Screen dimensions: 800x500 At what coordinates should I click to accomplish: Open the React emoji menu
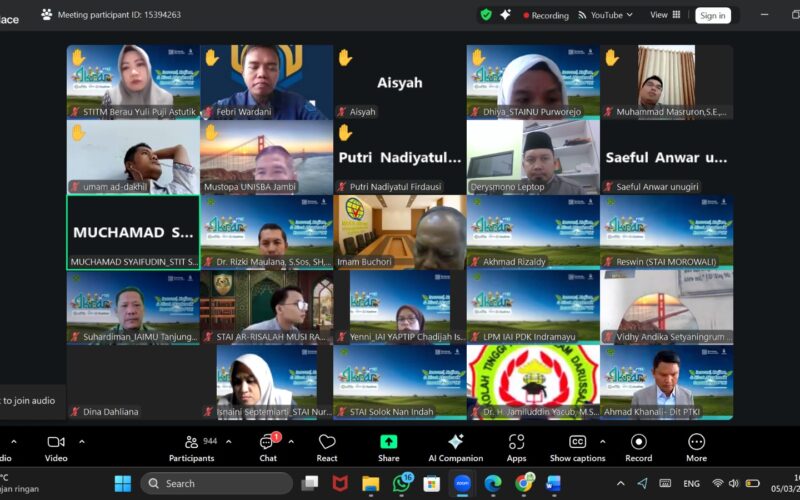pyautogui.click(x=327, y=446)
